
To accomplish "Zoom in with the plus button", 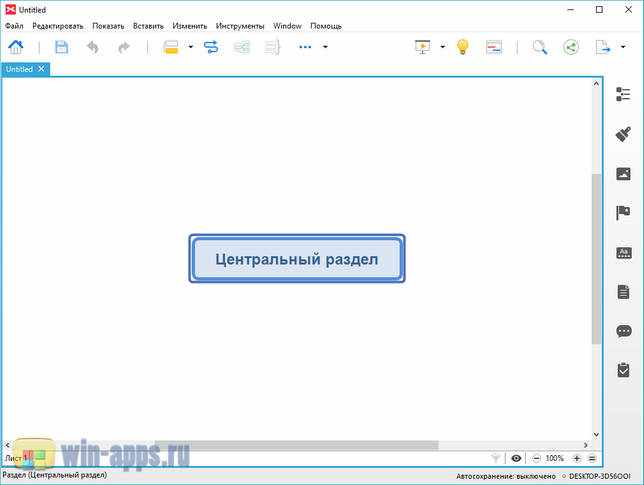I will (x=577, y=458).
